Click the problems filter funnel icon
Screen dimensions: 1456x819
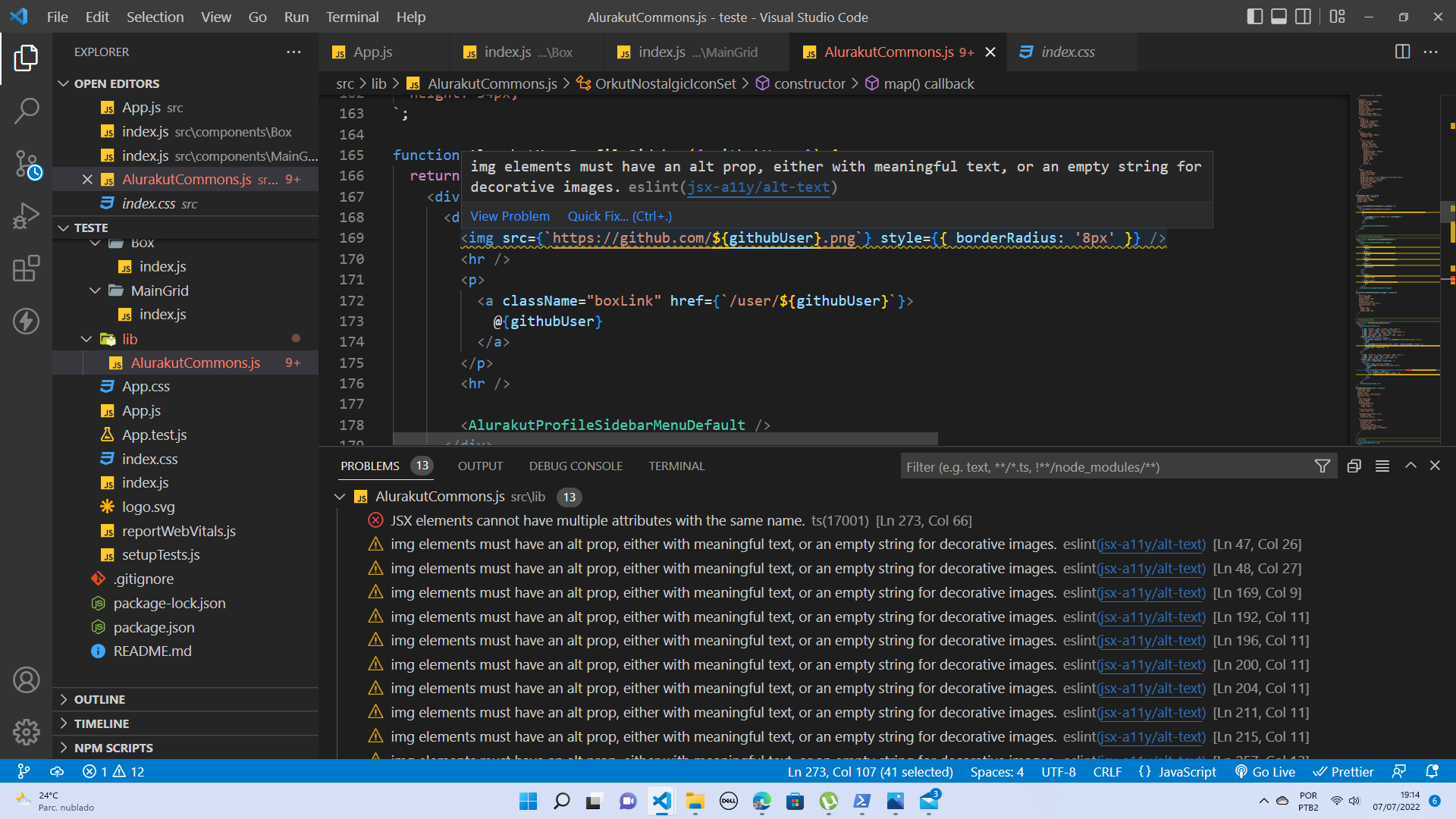click(x=1322, y=466)
